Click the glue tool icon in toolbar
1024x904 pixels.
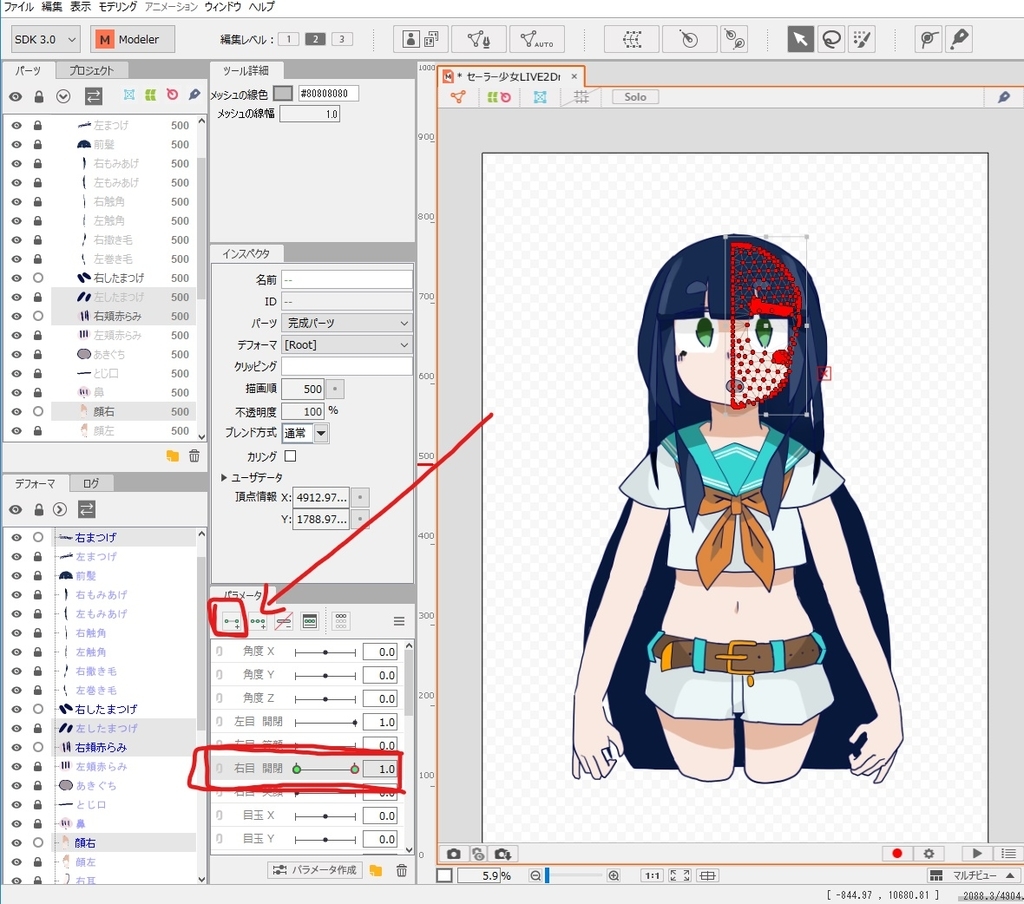(x=735, y=39)
